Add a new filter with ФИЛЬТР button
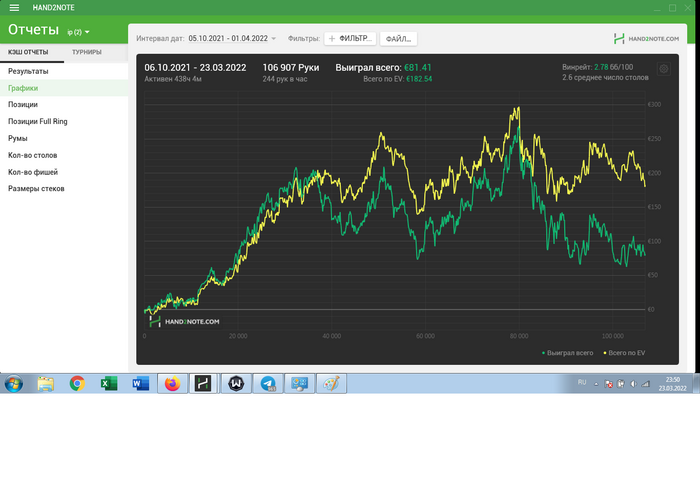 (350, 39)
